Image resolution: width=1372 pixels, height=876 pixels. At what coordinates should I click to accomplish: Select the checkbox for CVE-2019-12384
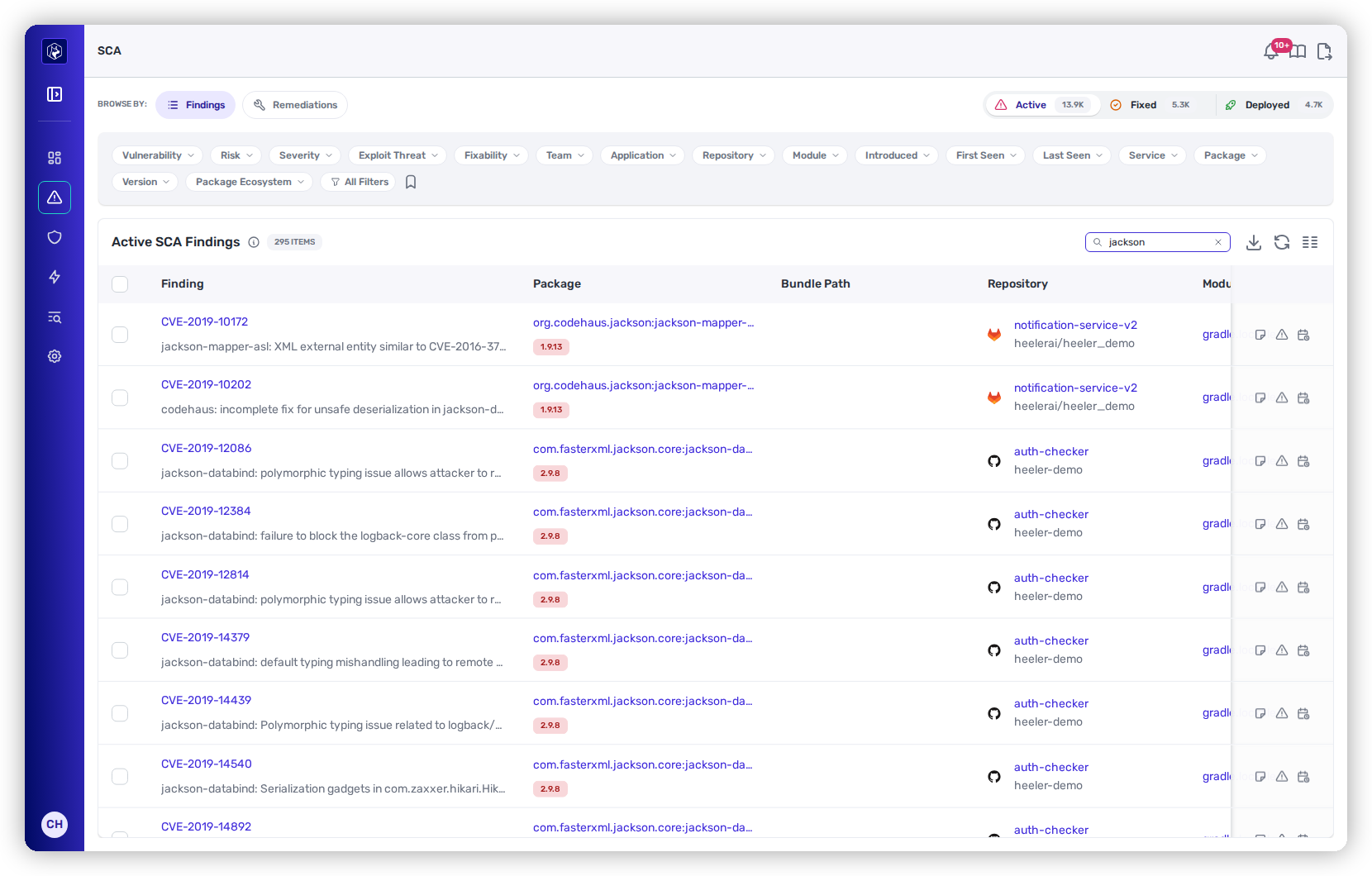(120, 524)
